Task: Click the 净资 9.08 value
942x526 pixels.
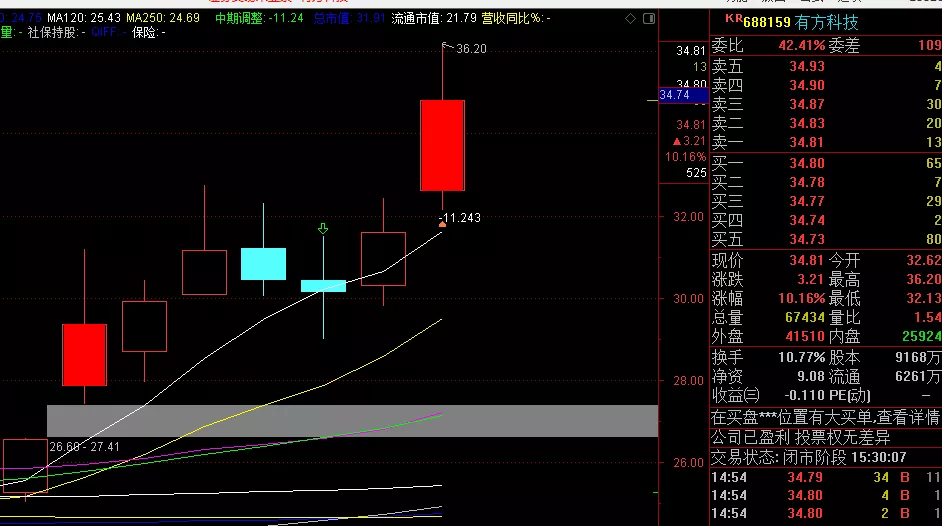Action: coord(810,377)
